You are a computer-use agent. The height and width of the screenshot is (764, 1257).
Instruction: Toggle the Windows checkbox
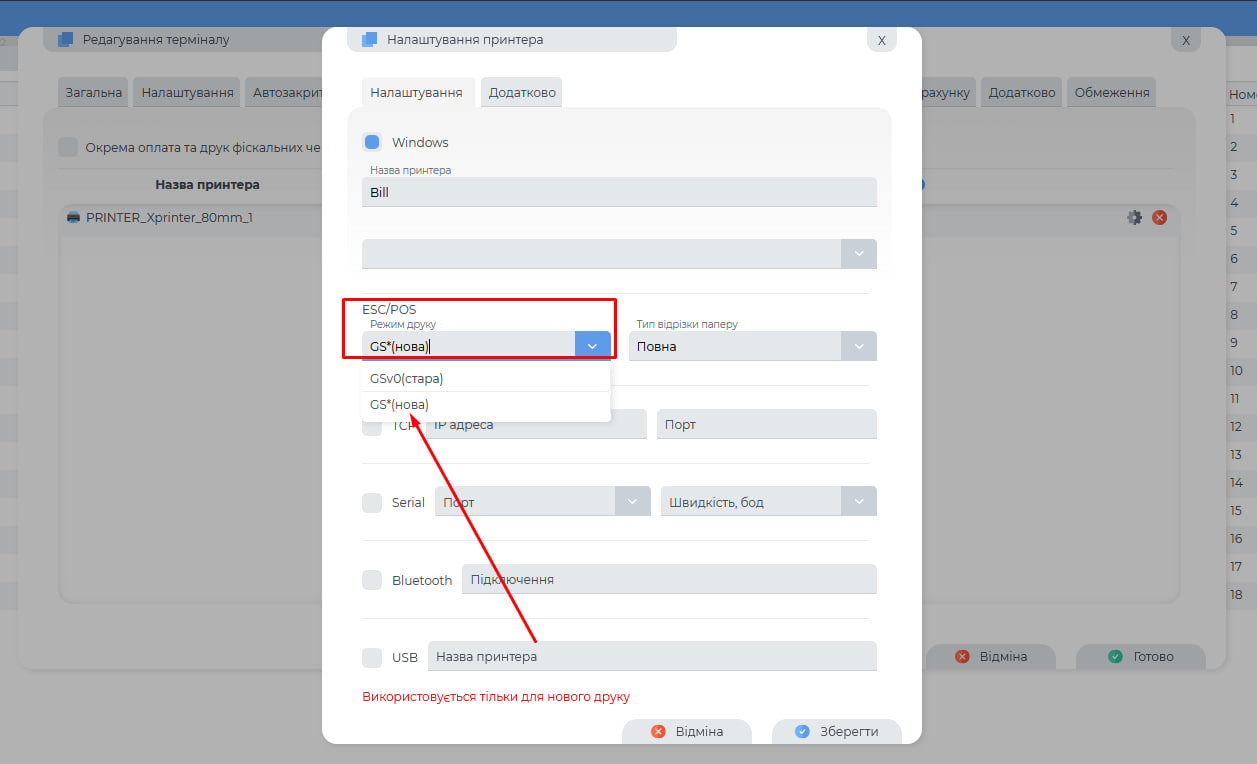[x=372, y=142]
